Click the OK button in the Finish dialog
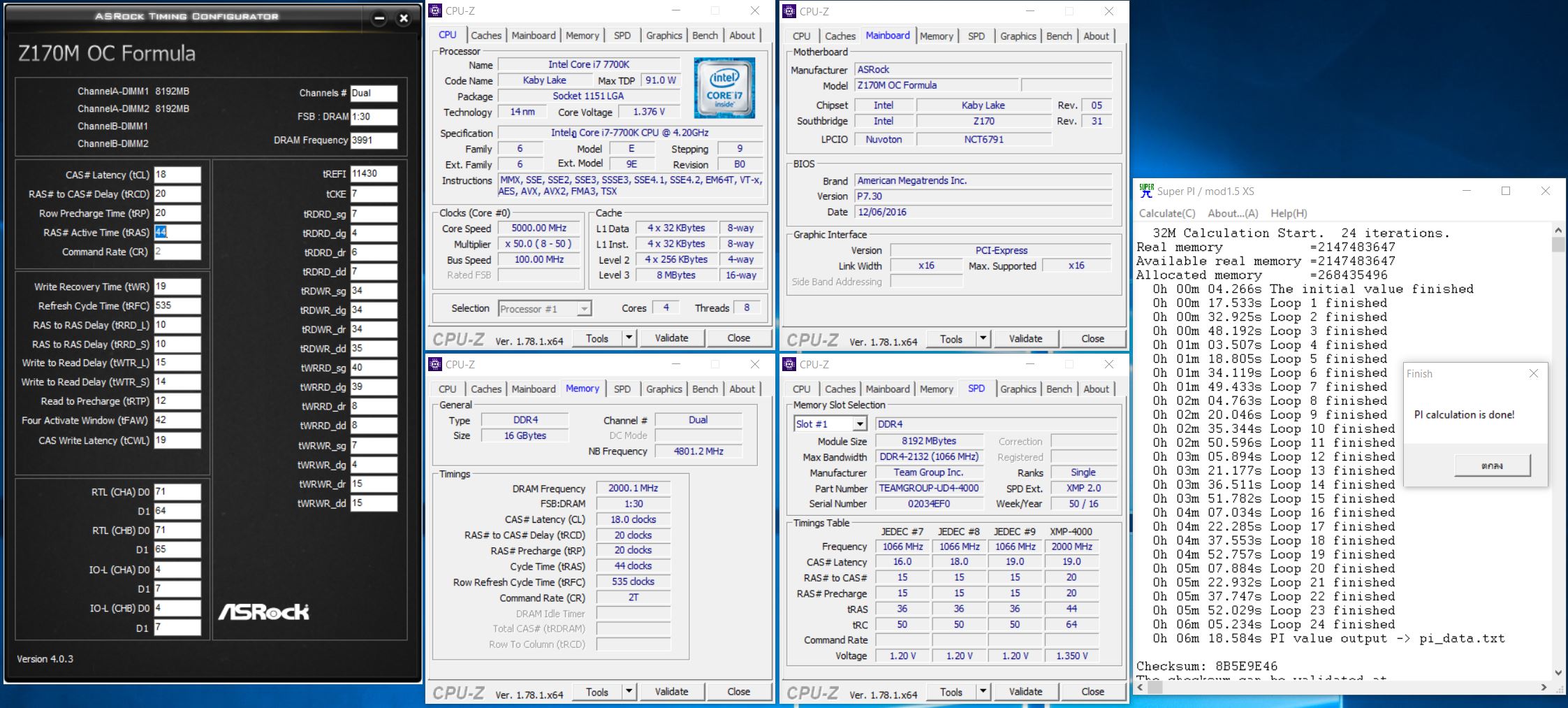 pos(1492,465)
